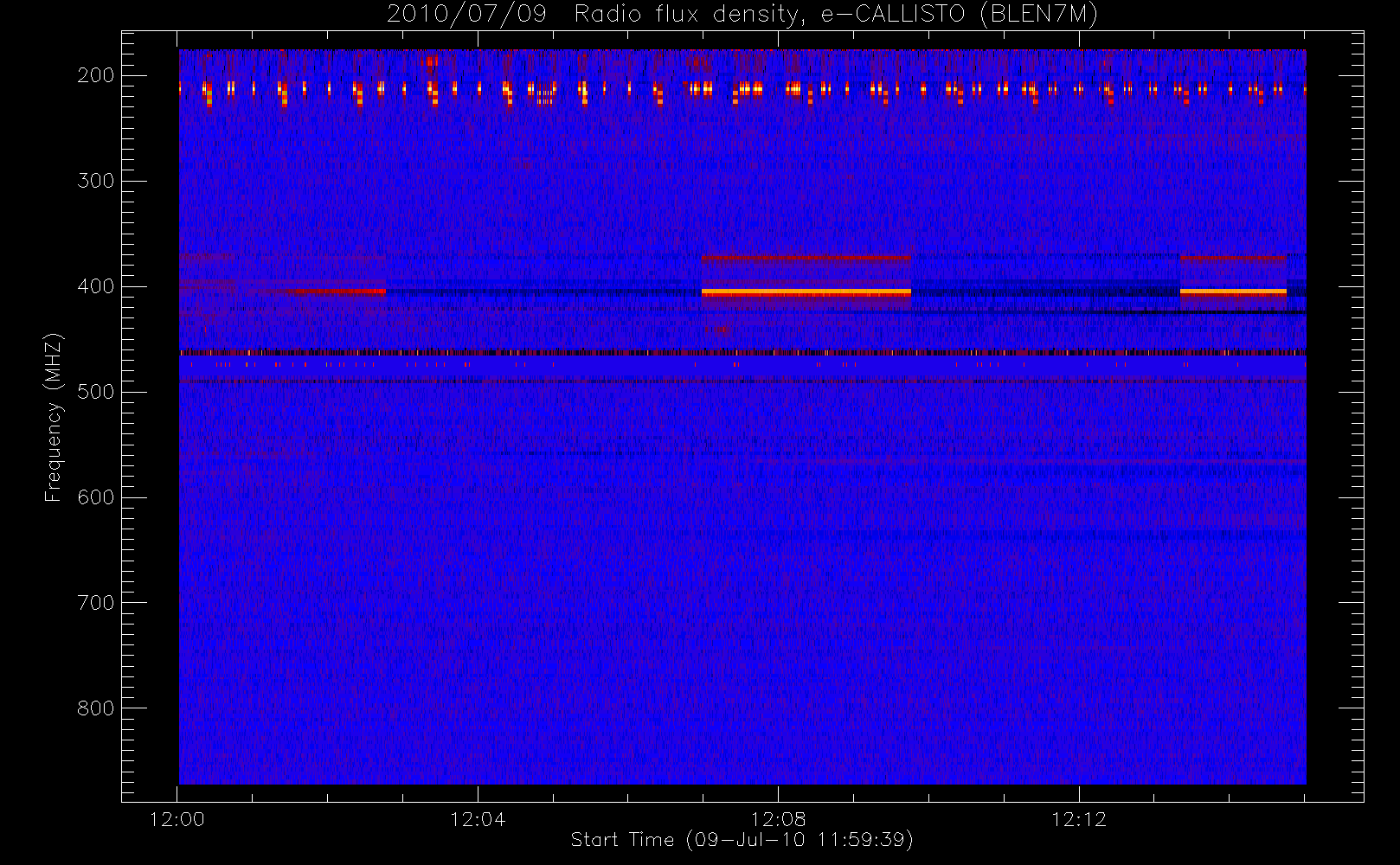
Task: Click the 800 frequency tick label
Action: click(95, 708)
